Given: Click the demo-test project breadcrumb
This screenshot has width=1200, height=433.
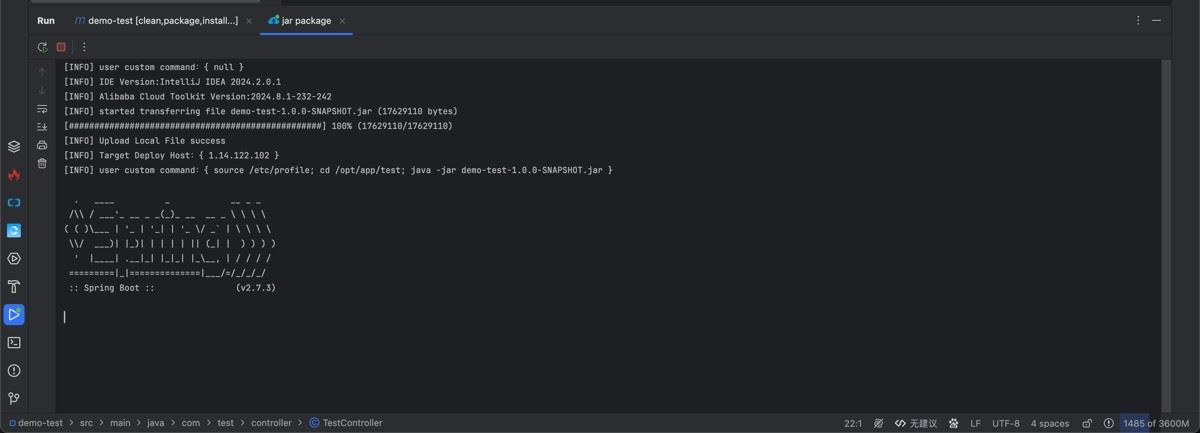Looking at the screenshot, I should point(39,423).
